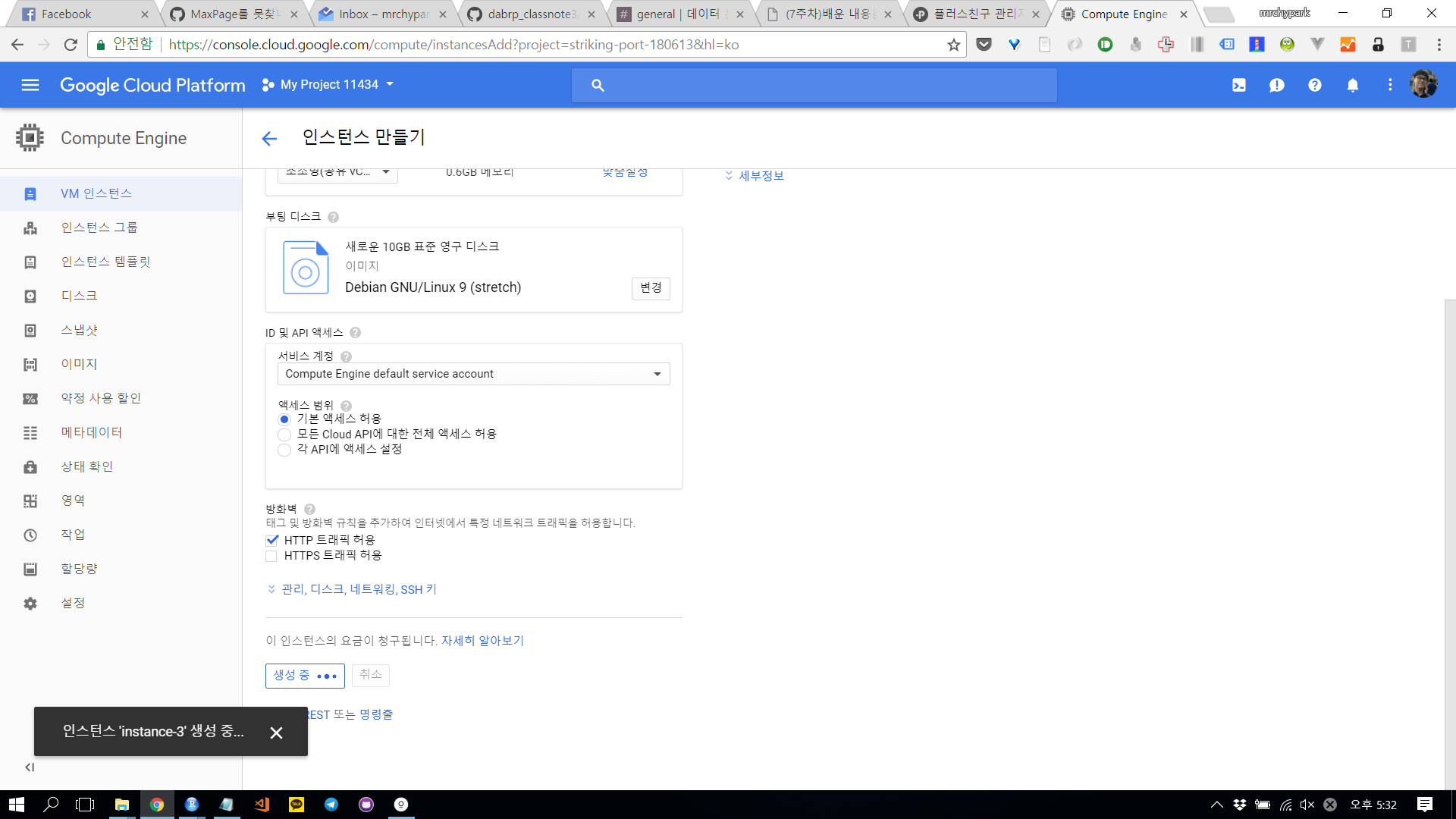Select the 모든 Cloud API 전체 액세스 radio button
This screenshot has height=819, width=1456.
coord(284,435)
